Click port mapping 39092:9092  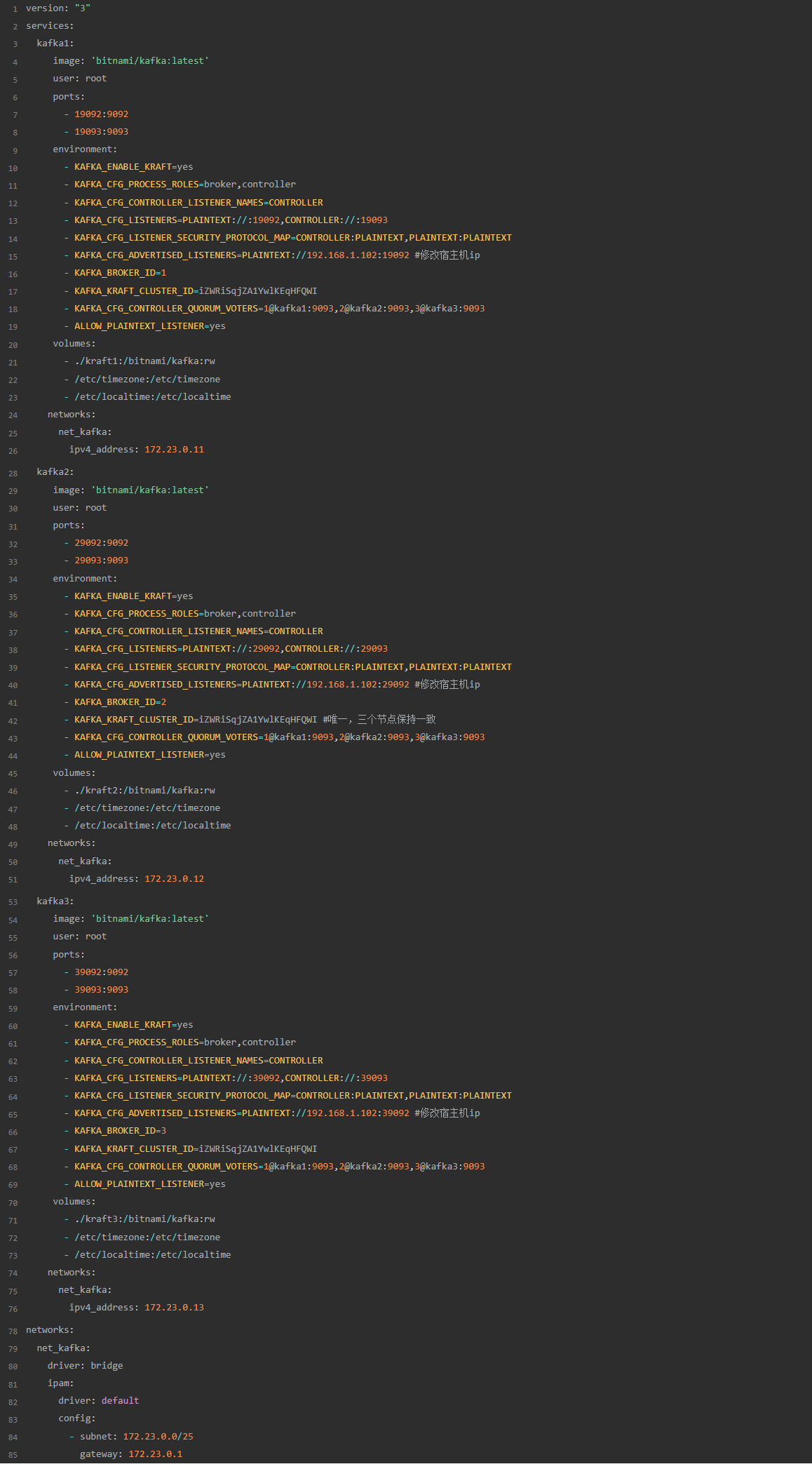point(102,972)
